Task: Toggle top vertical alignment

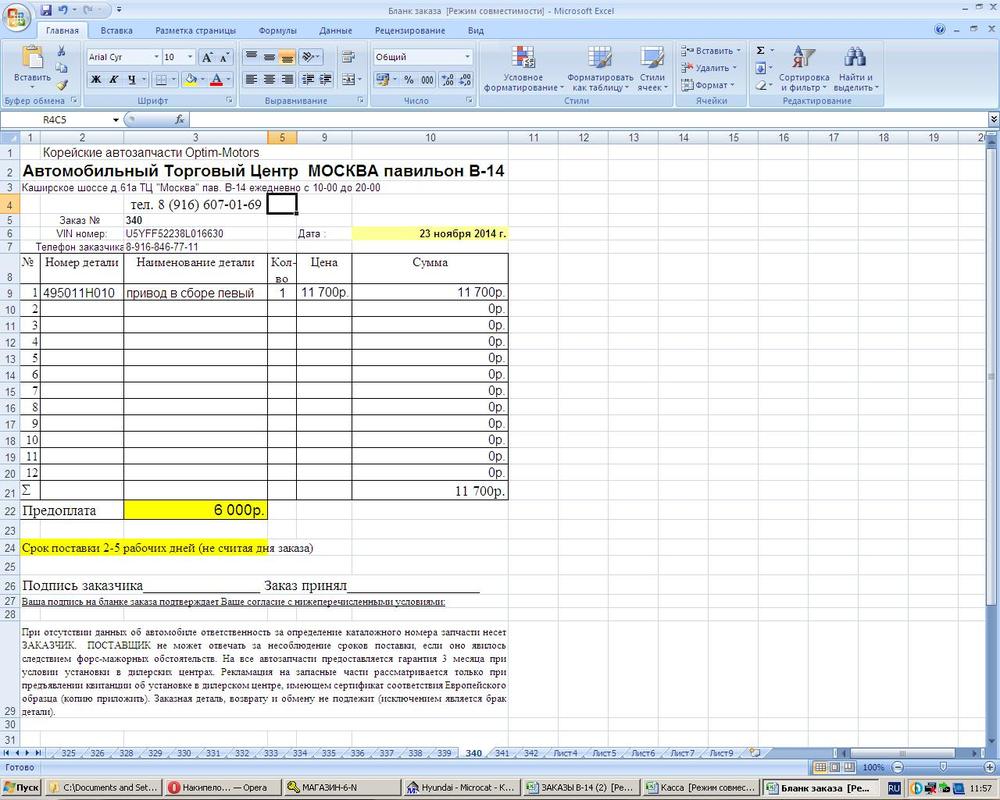Action: [251, 57]
